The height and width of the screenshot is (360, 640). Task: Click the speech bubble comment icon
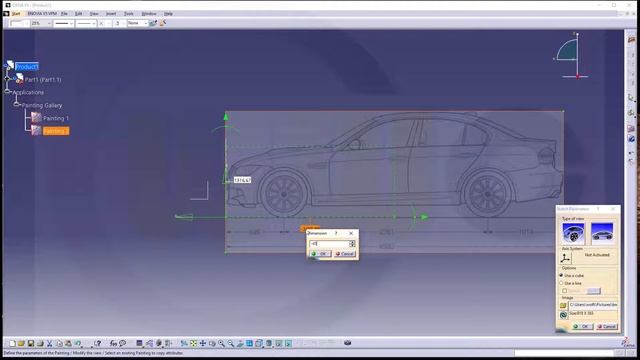coord(122,344)
